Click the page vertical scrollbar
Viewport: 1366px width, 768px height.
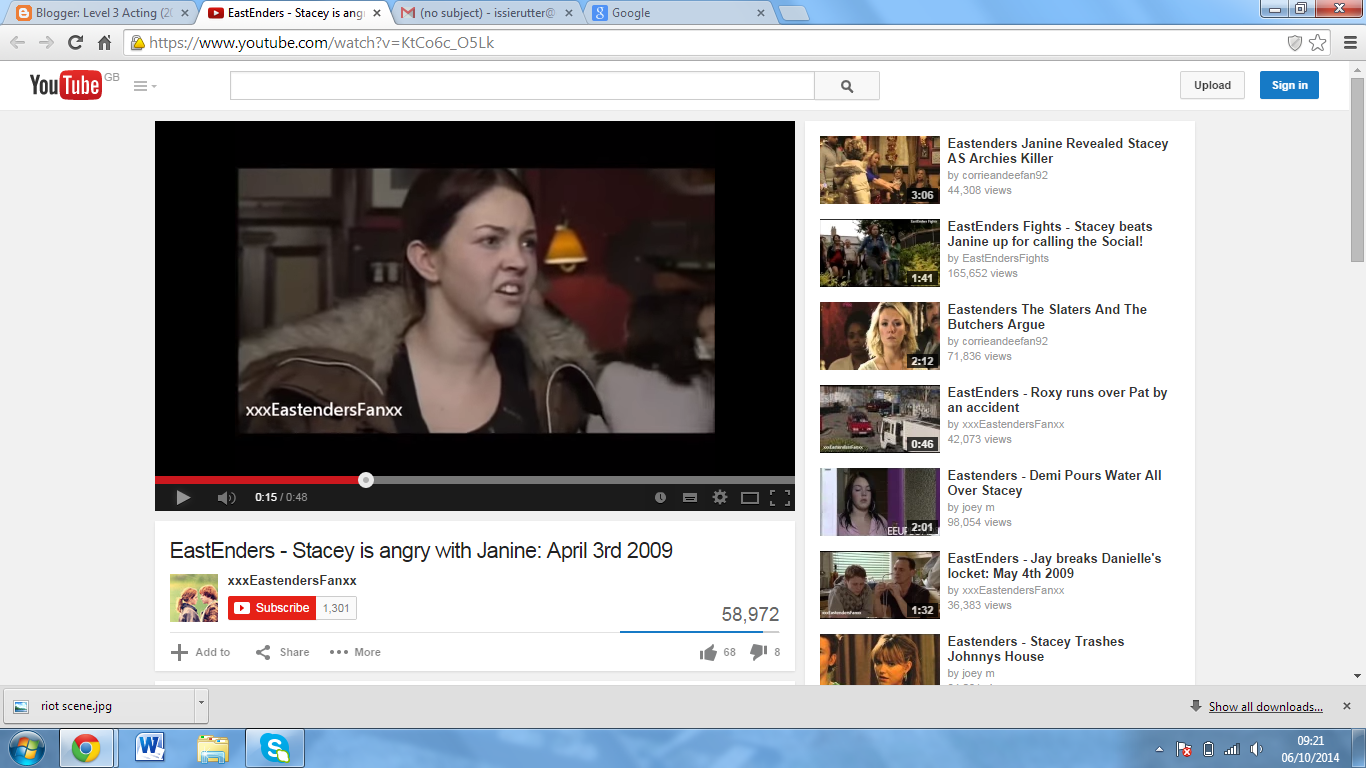point(1357,170)
